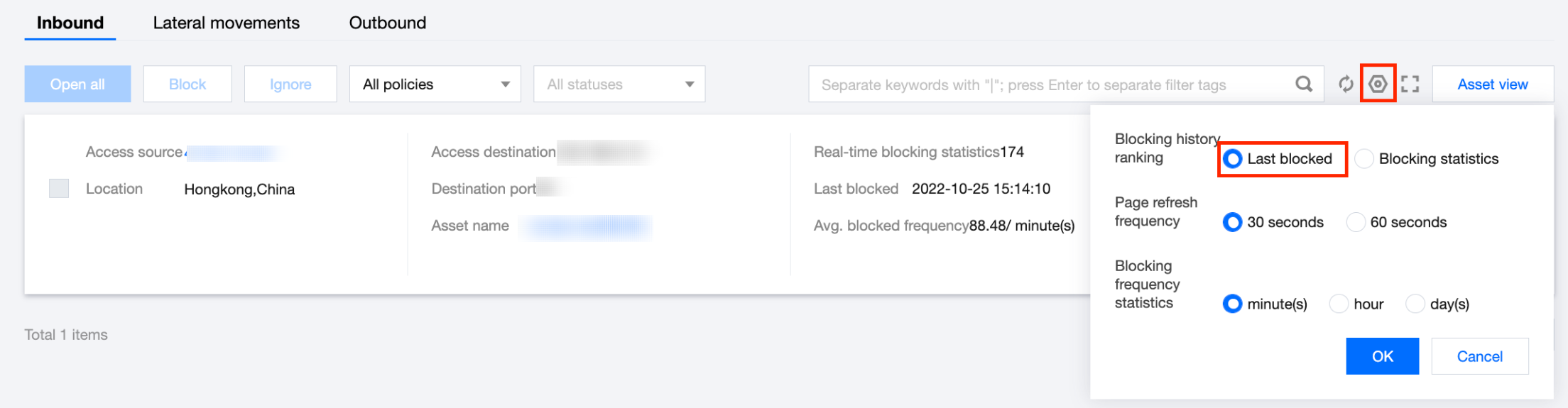Set blocking frequency statistics to day(s)

[1415, 304]
